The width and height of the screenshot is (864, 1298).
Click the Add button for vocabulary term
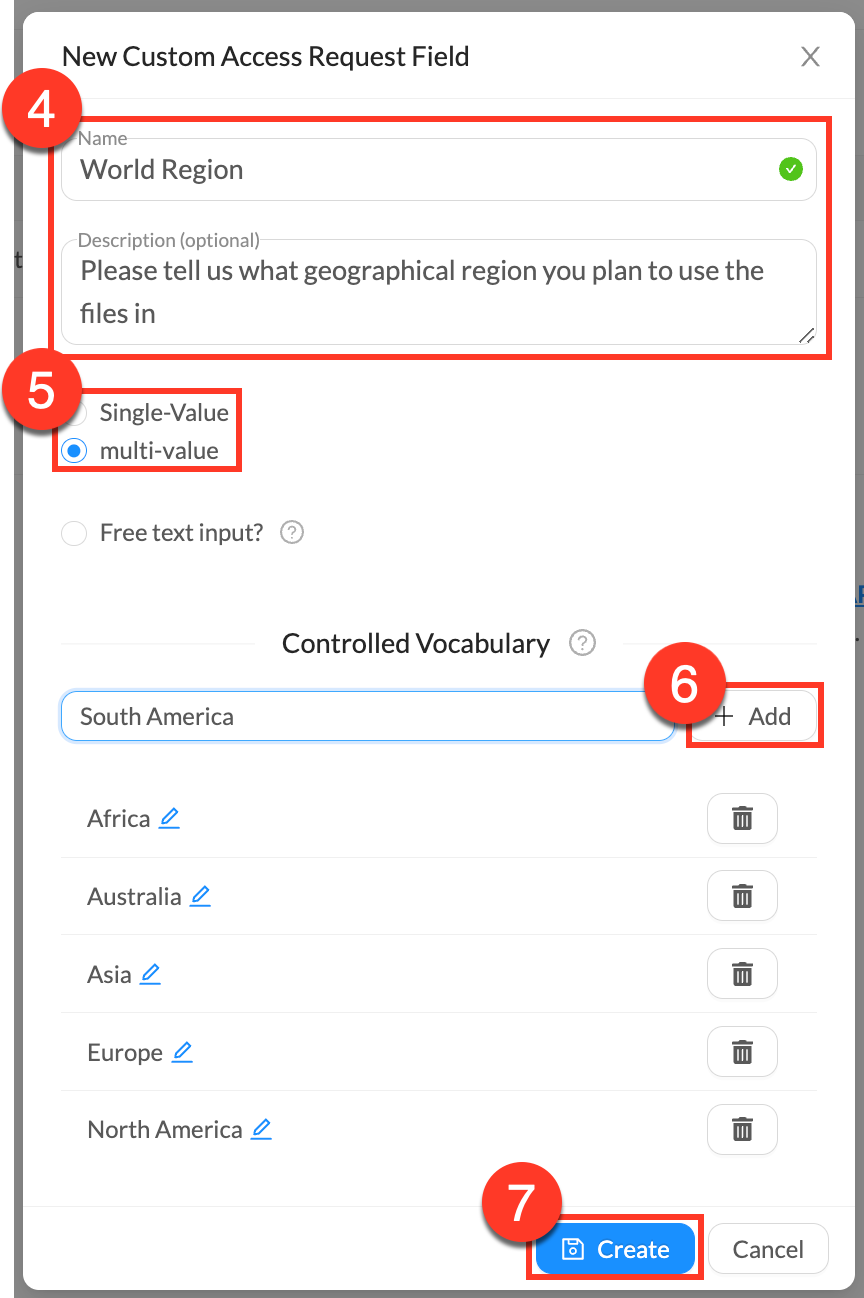point(755,716)
